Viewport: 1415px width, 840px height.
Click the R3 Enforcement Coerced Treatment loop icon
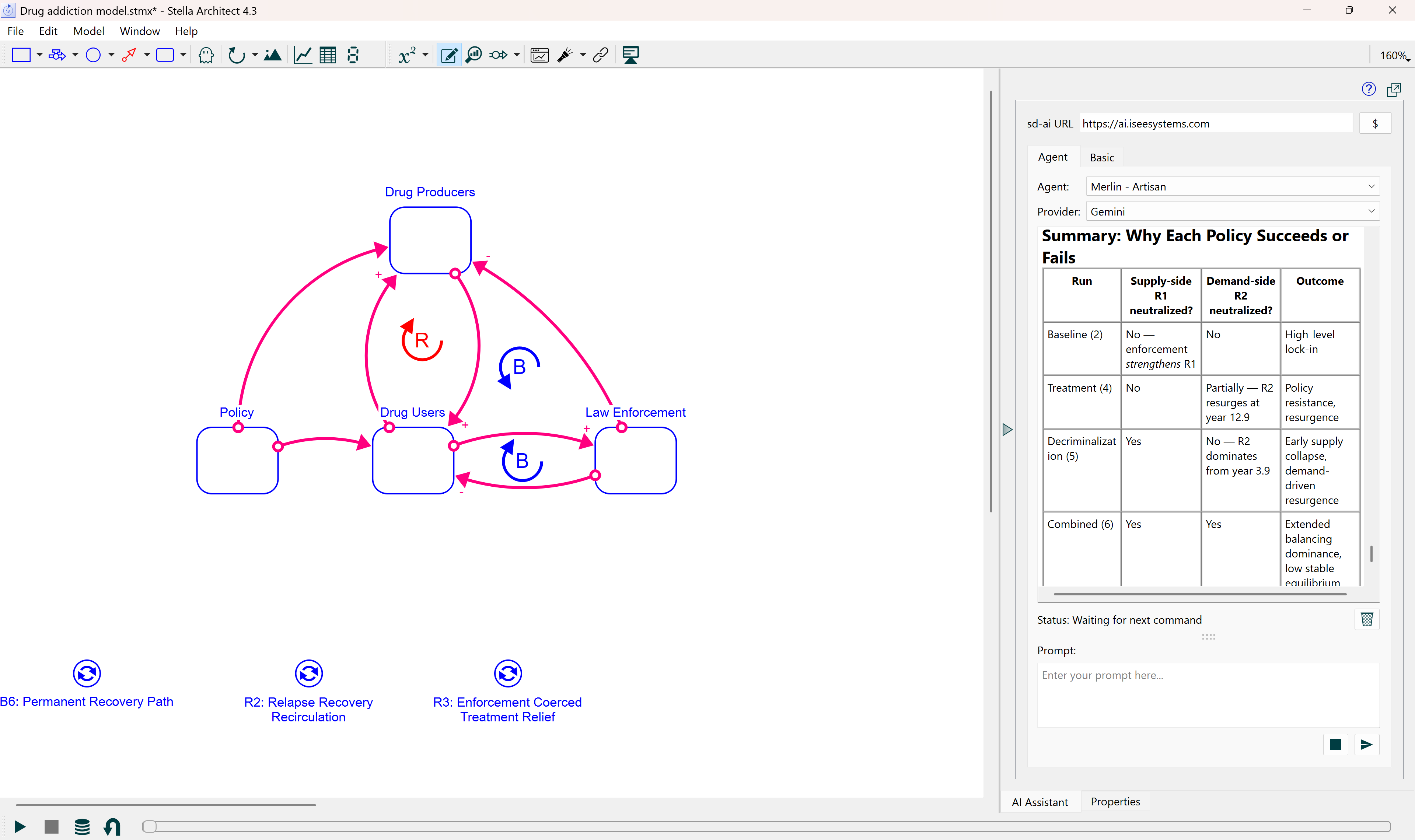coord(508,673)
